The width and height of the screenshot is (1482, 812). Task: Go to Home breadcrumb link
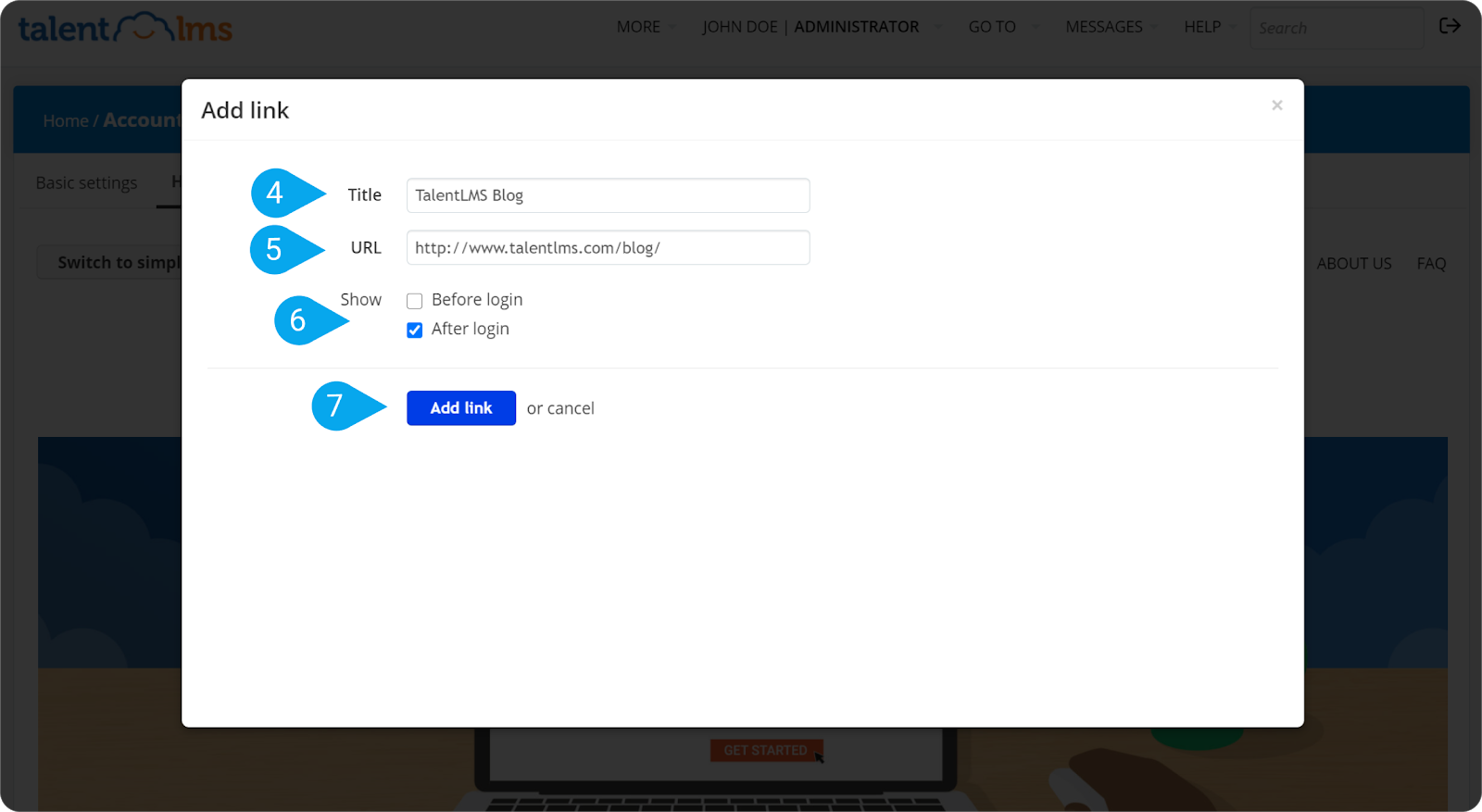click(x=66, y=121)
